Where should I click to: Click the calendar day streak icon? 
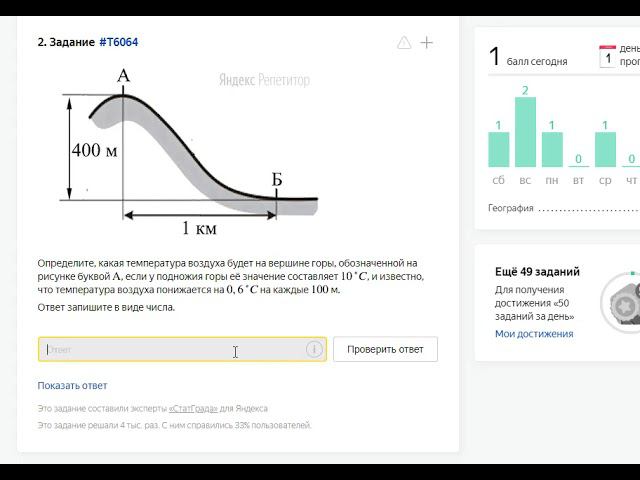(607, 56)
